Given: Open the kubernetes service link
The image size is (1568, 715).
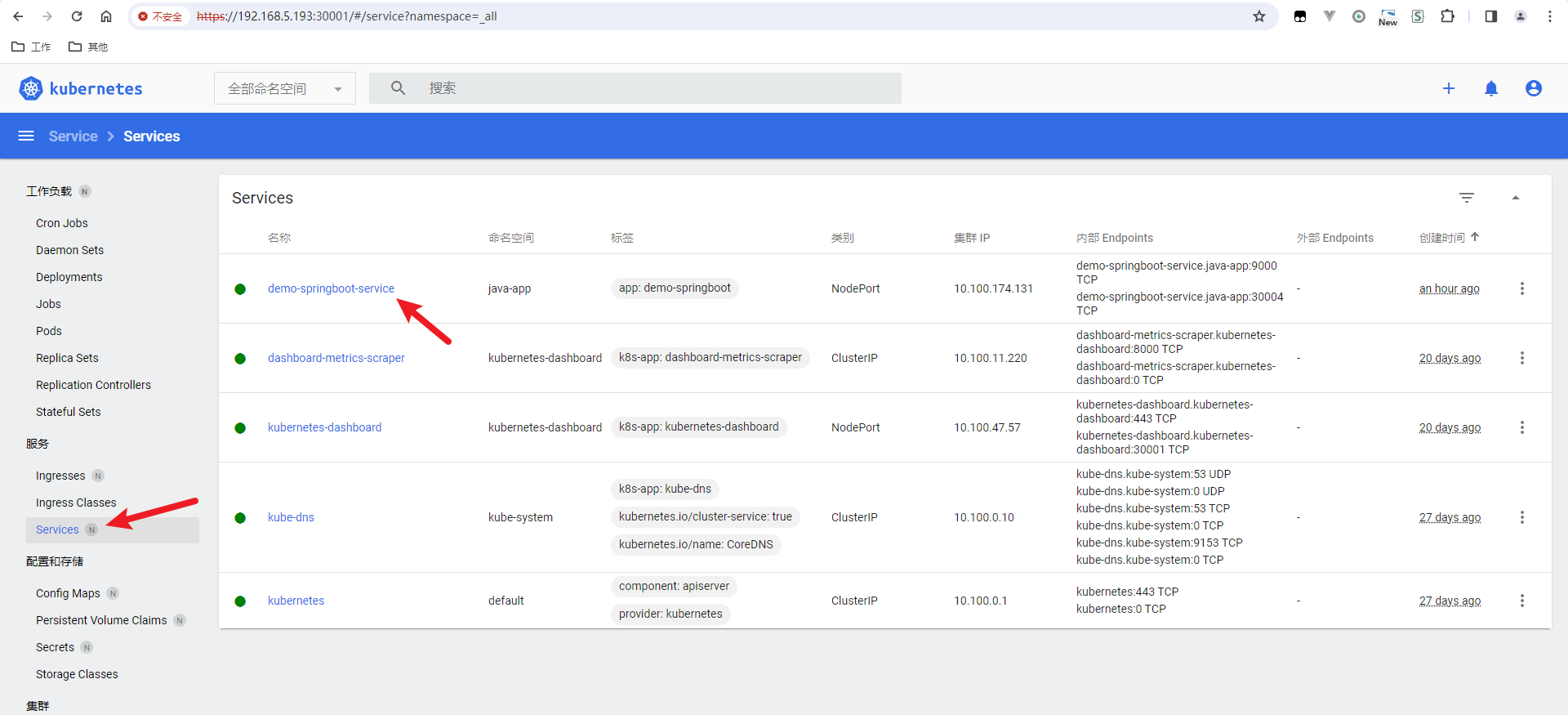Looking at the screenshot, I should [x=296, y=601].
